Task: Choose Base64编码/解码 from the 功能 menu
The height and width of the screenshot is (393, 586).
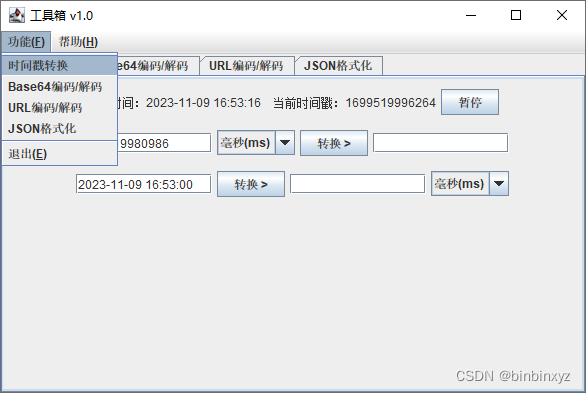Action: (60, 87)
